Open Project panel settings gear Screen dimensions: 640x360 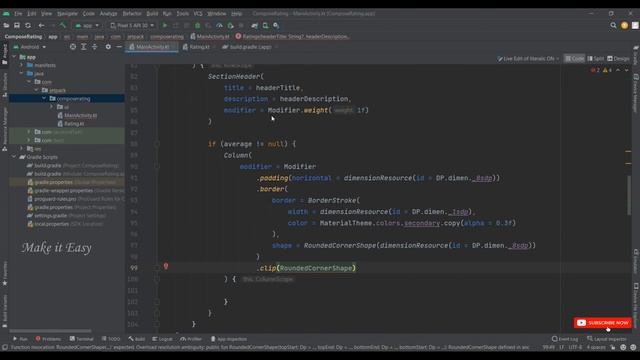108,47
